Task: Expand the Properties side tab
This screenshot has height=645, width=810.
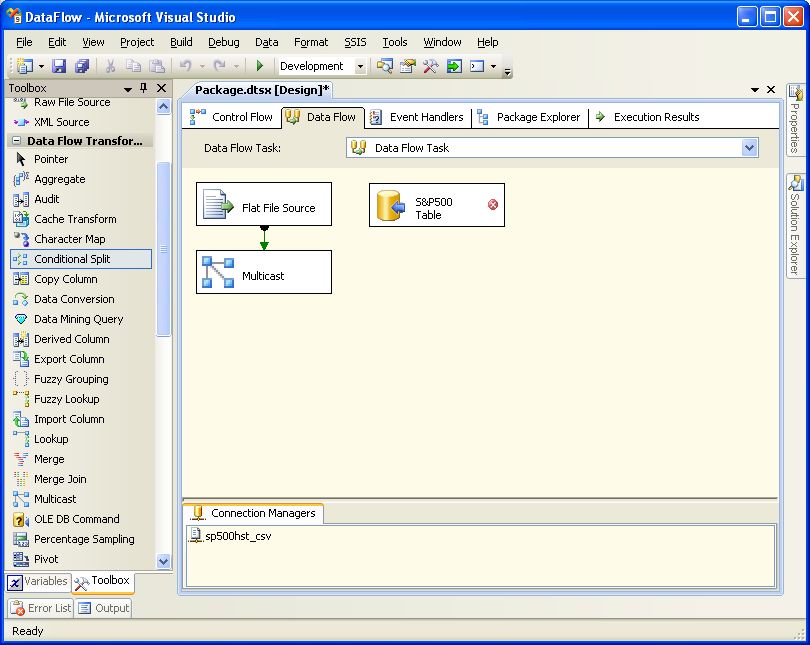Action: pos(796,120)
